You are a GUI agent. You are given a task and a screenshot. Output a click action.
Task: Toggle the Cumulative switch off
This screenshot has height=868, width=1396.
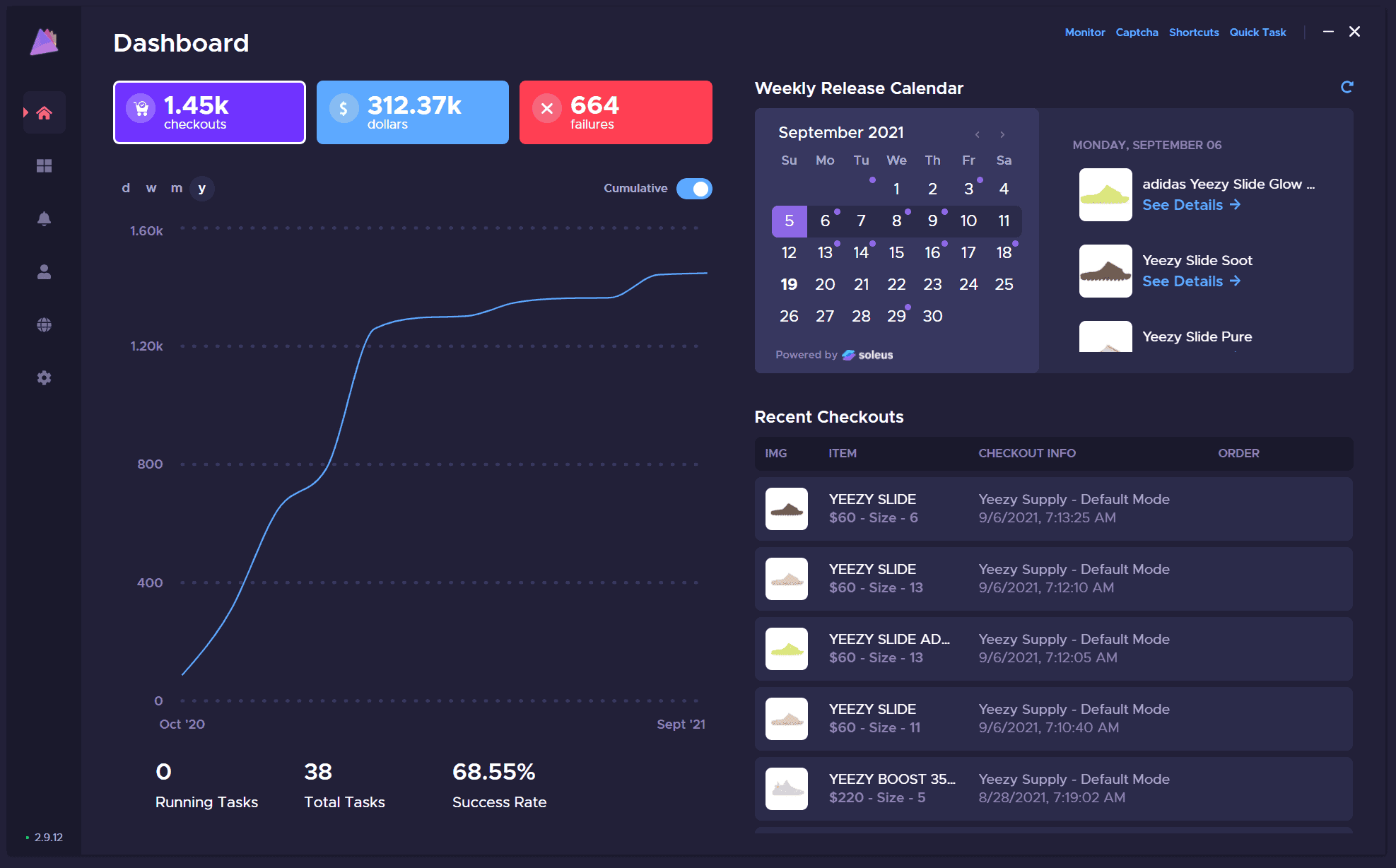pos(693,189)
